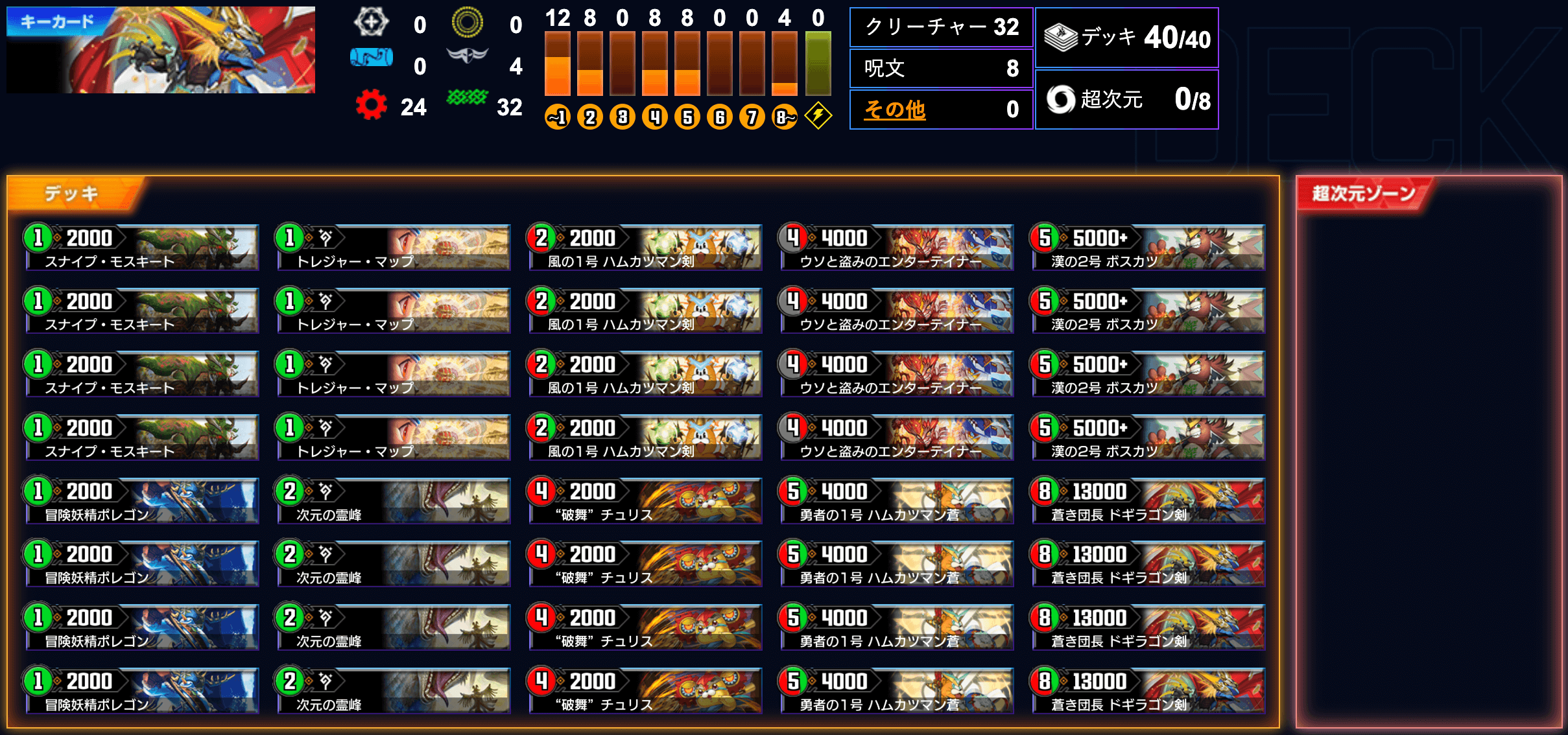Click the zero civilization ring icon
This screenshot has height=735, width=1568.
pos(468,23)
